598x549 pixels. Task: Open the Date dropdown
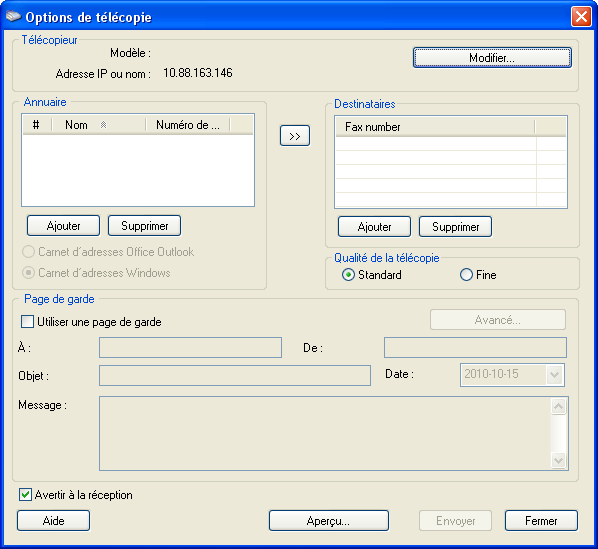click(555, 374)
